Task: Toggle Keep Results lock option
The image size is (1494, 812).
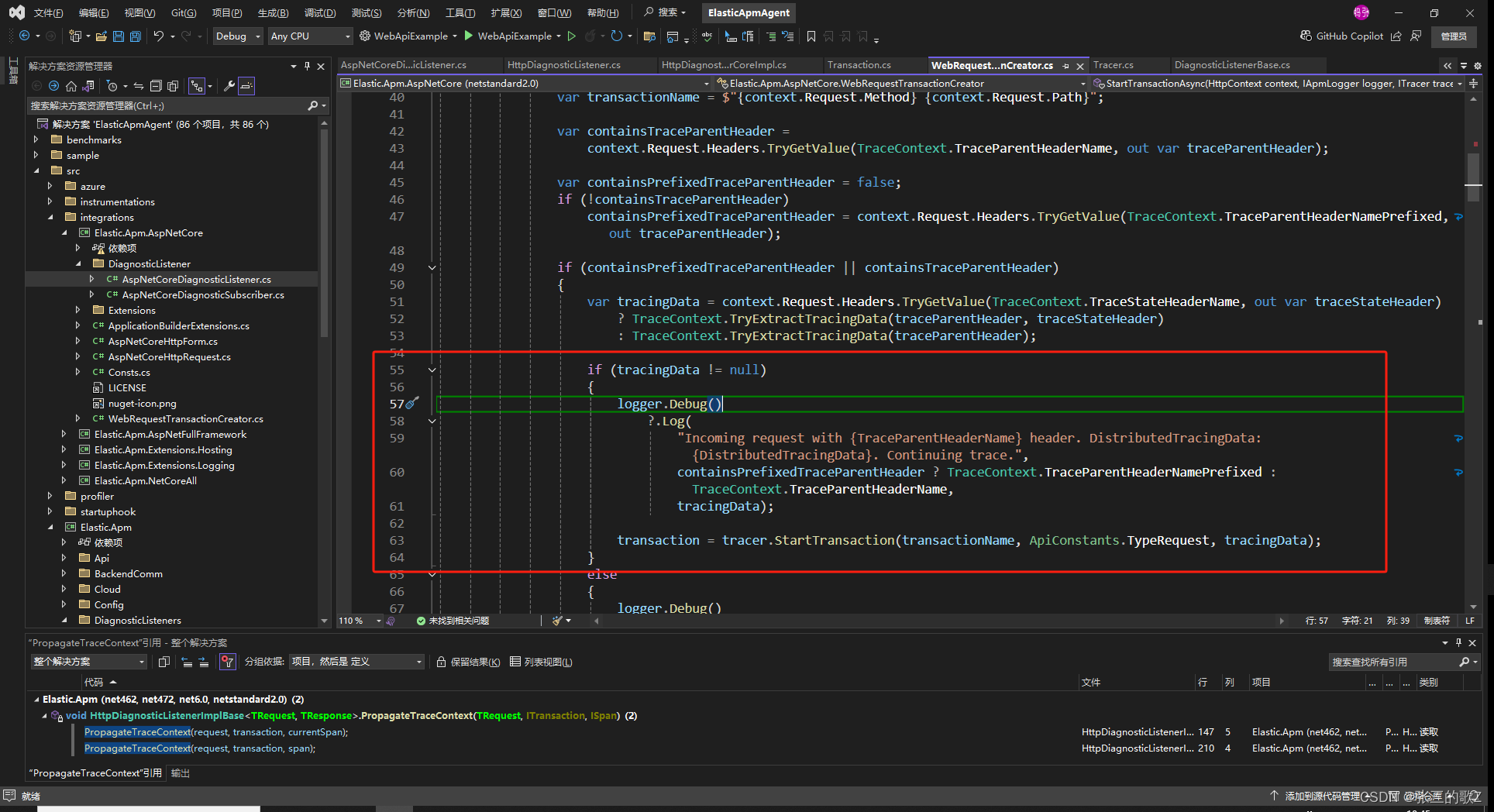Action: (468, 662)
